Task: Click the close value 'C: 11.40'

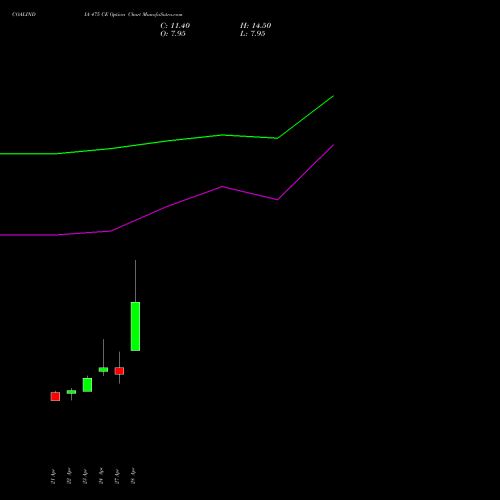Action: tap(175, 26)
